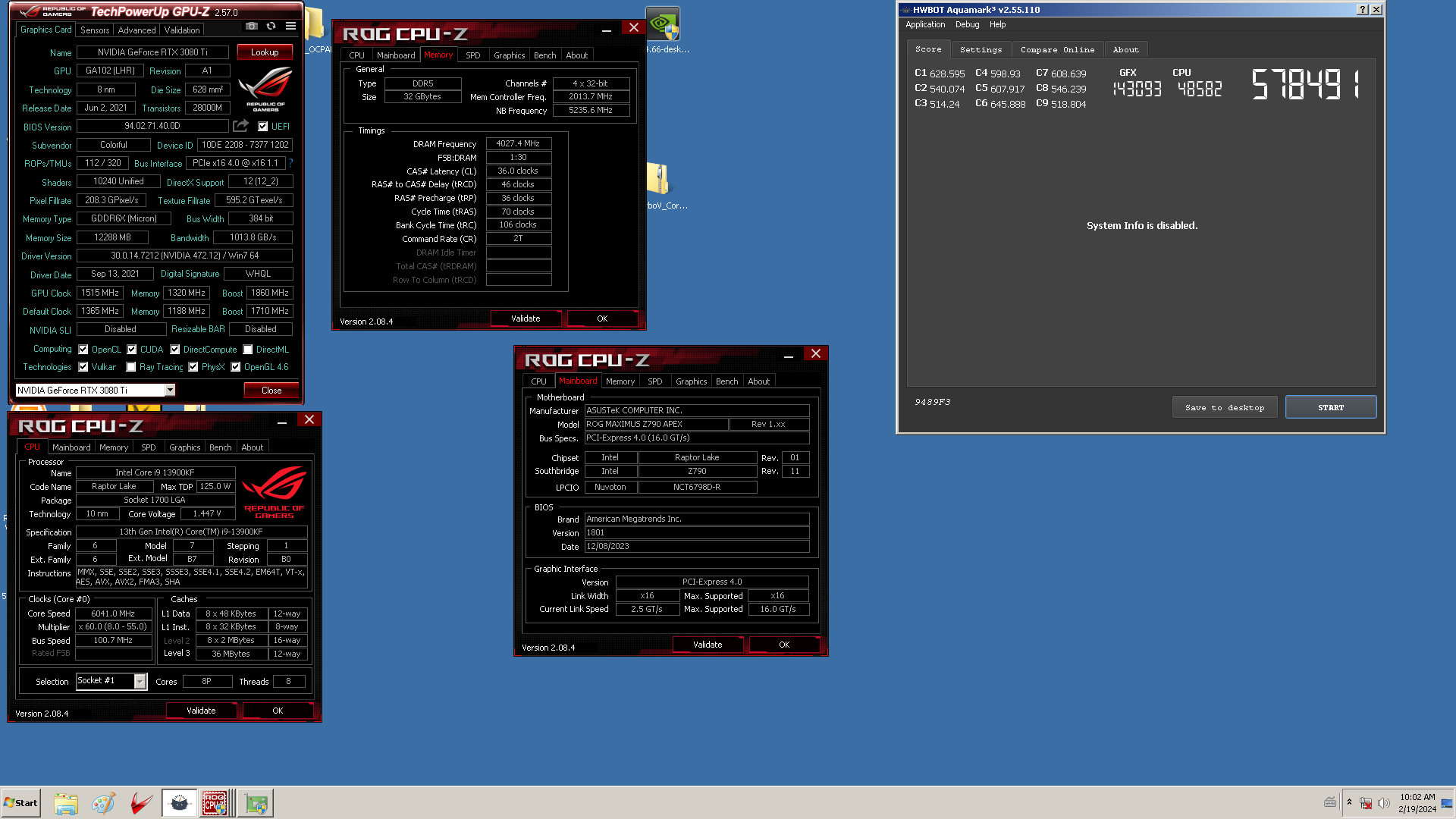Screen dimensions: 1456x819
Task: Click the Windows Start button
Action: click(x=20, y=803)
